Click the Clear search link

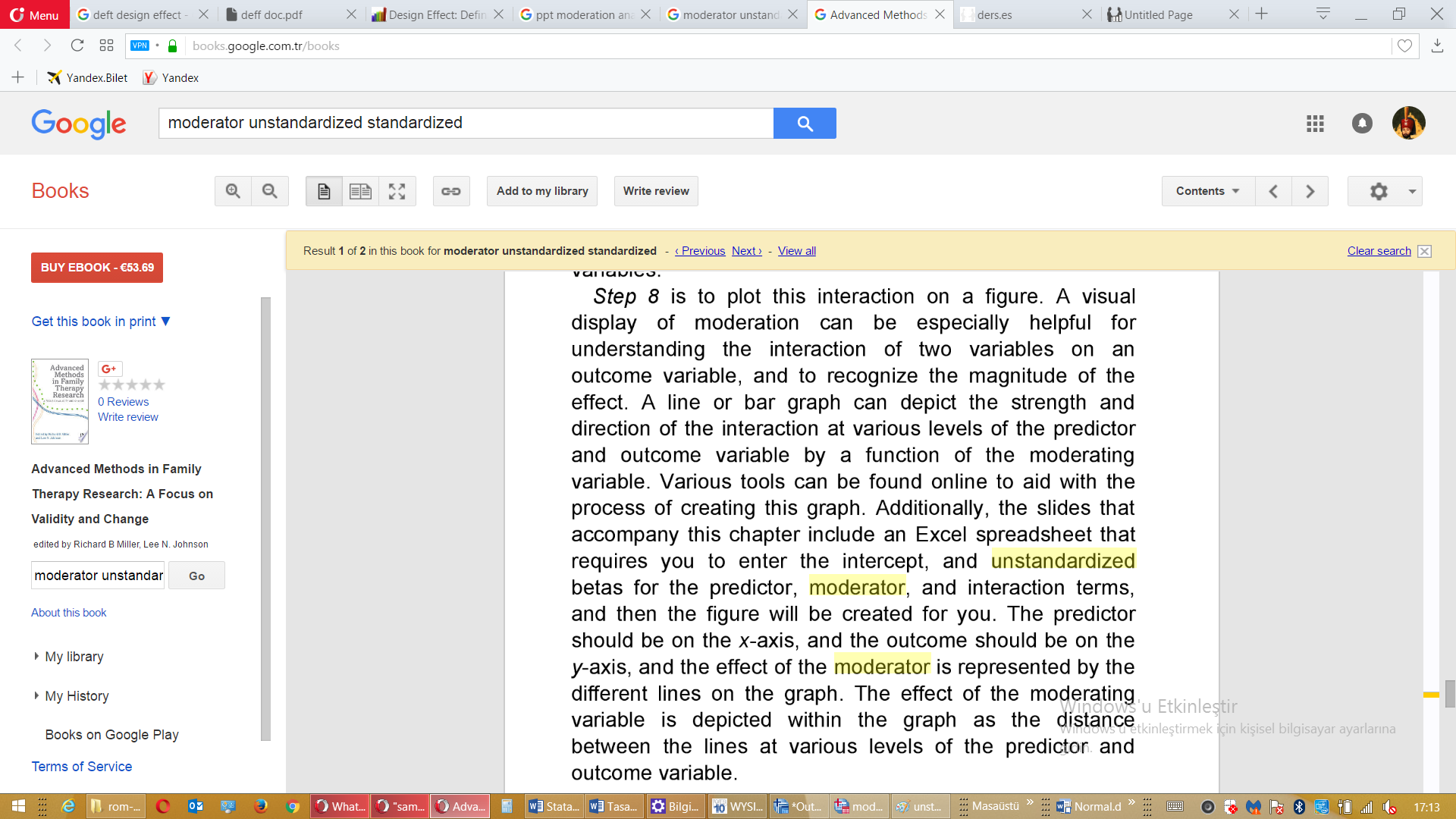tap(1379, 251)
